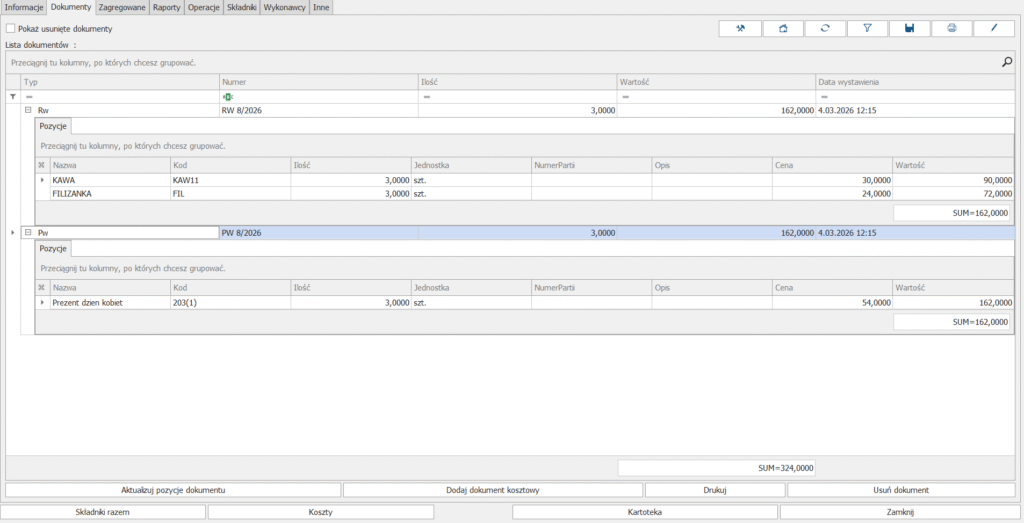
Task: Click the hammer tools icon button
Action: coord(740,28)
